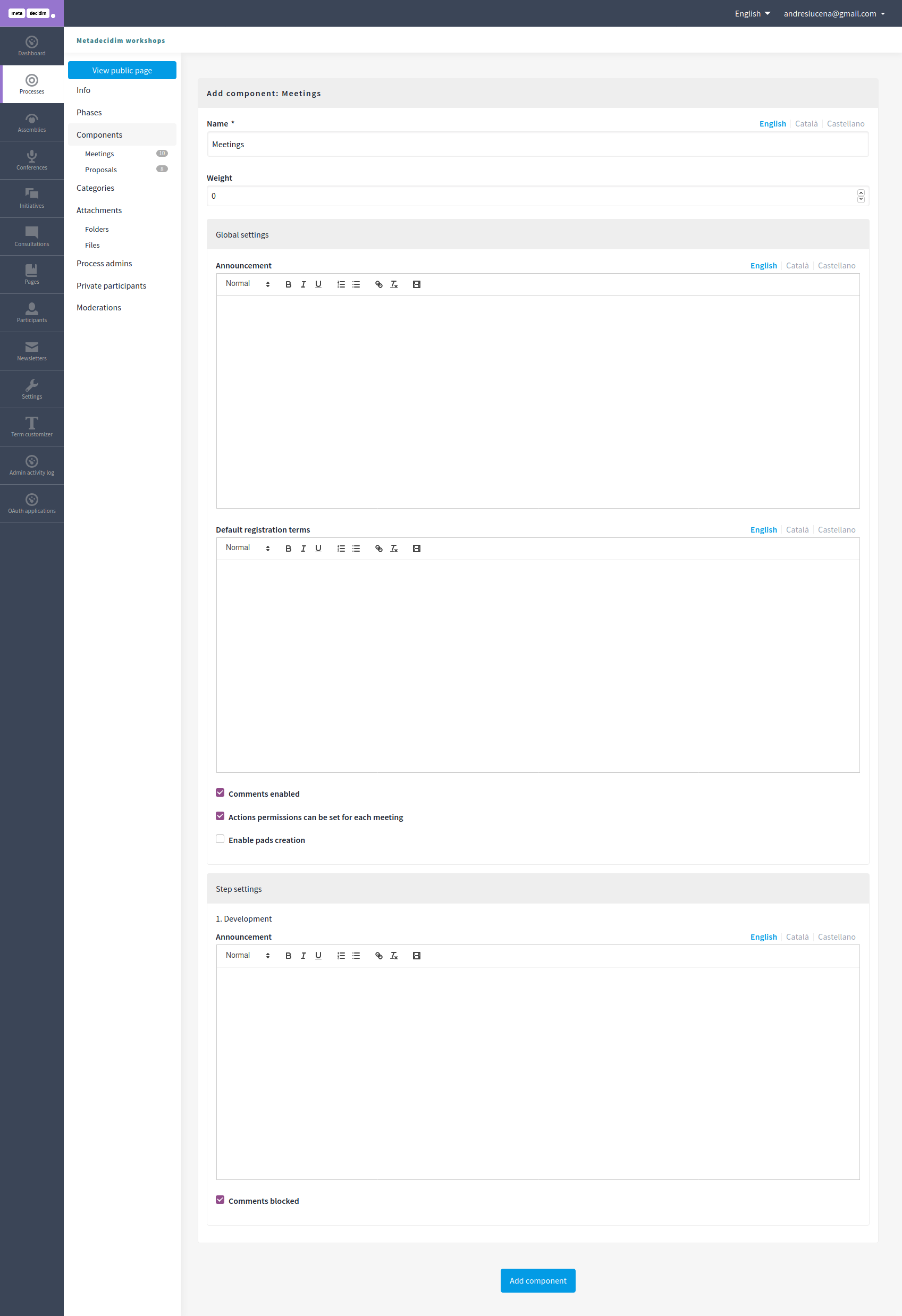Open Consultations from the sidebar

click(32, 237)
